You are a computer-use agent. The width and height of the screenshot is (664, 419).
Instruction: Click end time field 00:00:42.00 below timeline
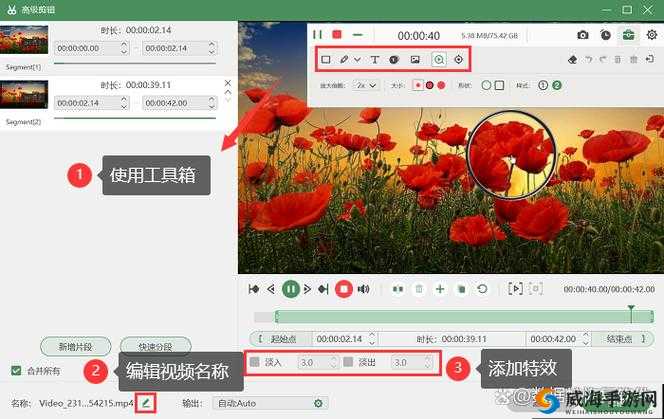tap(553, 339)
